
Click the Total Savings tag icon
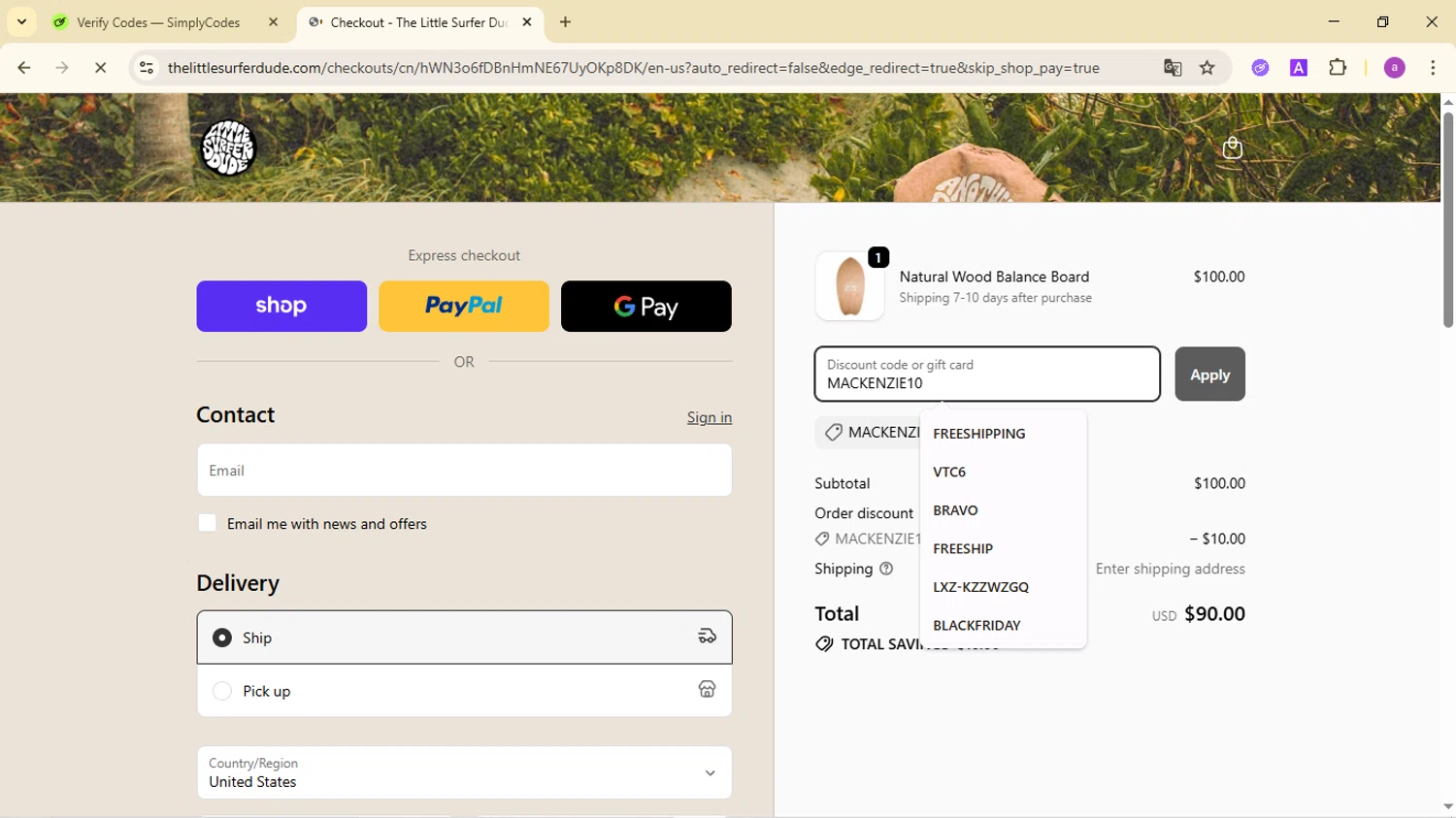pos(824,644)
